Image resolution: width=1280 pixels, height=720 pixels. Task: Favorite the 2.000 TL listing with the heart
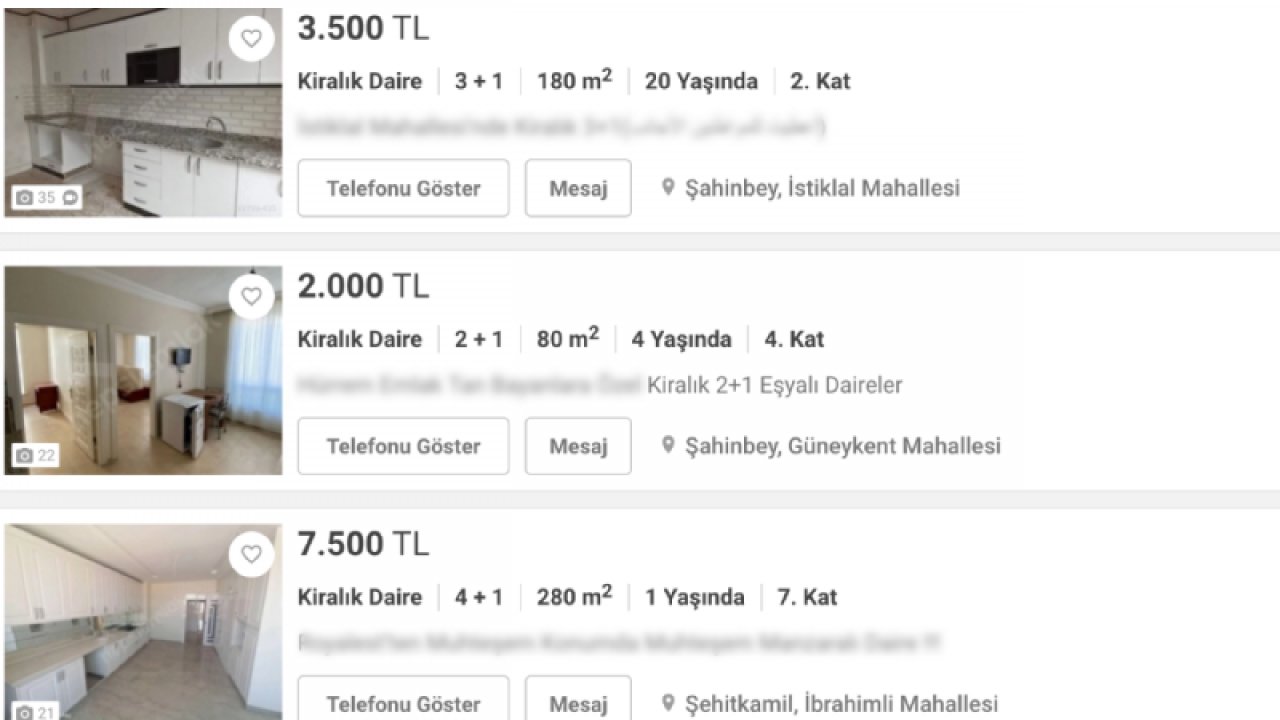tap(251, 296)
